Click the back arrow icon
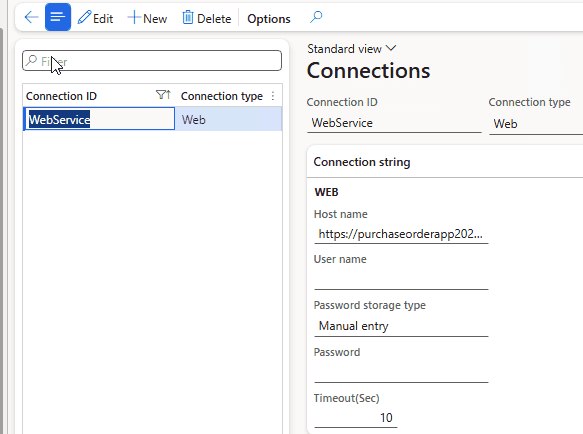583x434 pixels. point(31,17)
